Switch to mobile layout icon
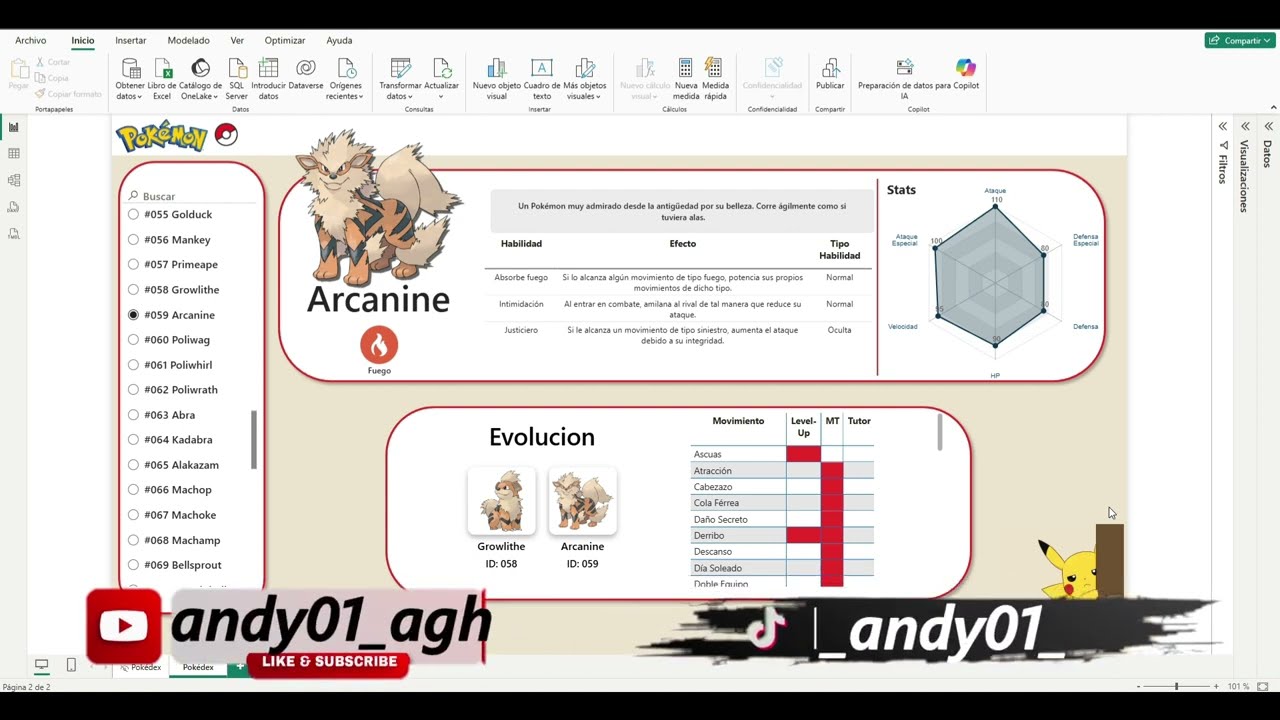This screenshot has width=1280, height=720. pyautogui.click(x=71, y=665)
